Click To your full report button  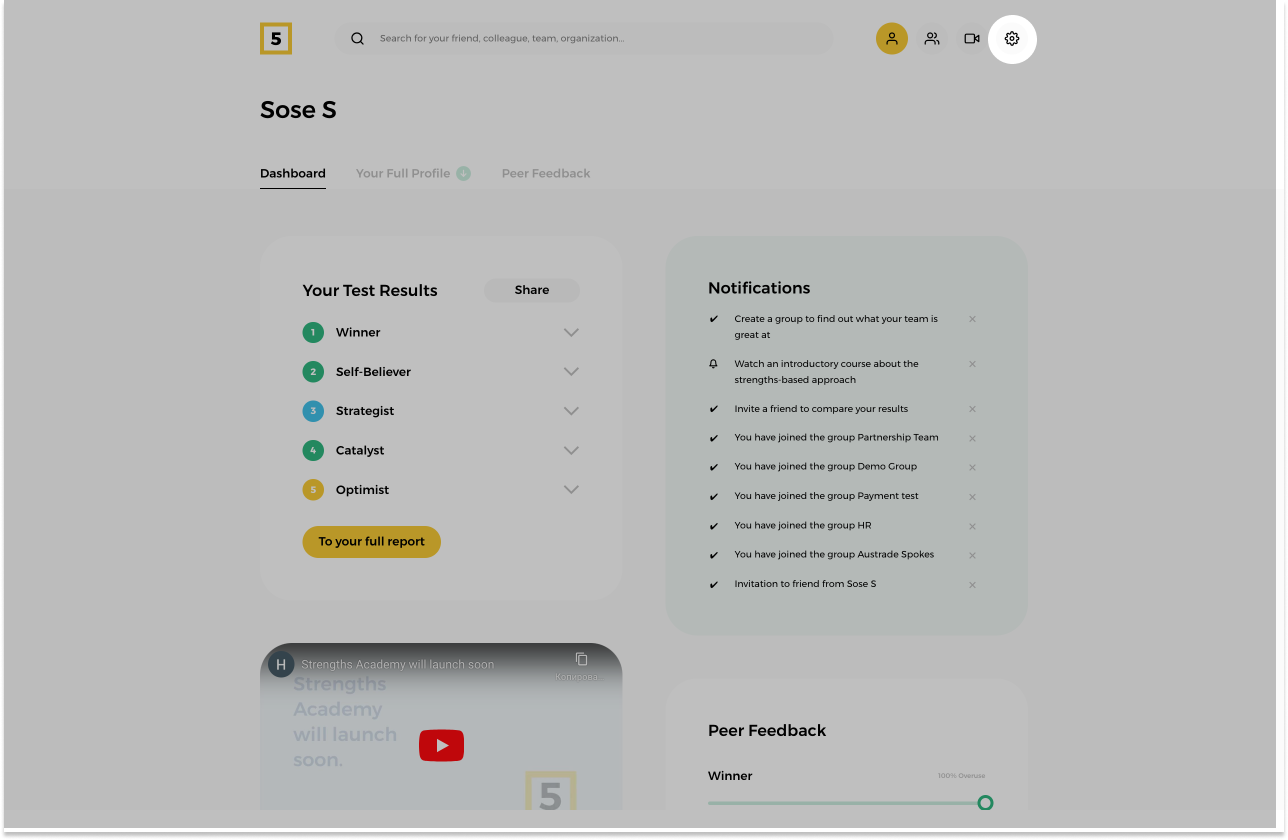point(372,542)
